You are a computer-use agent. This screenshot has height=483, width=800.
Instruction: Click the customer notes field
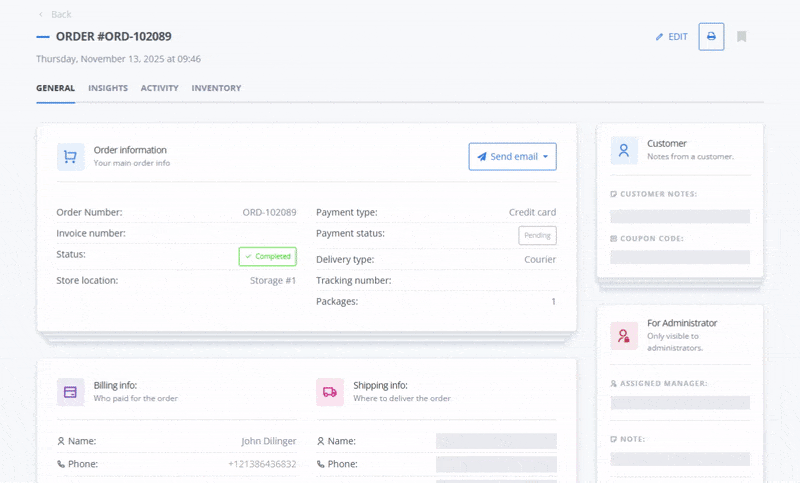(x=680, y=216)
